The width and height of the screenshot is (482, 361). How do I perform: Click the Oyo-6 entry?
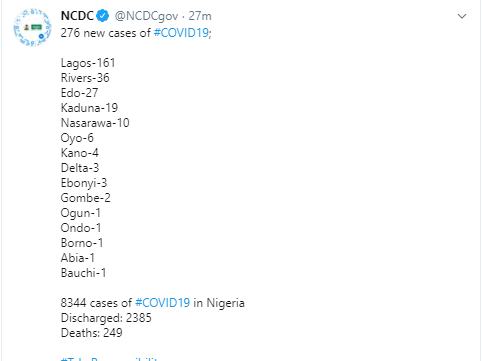point(77,138)
